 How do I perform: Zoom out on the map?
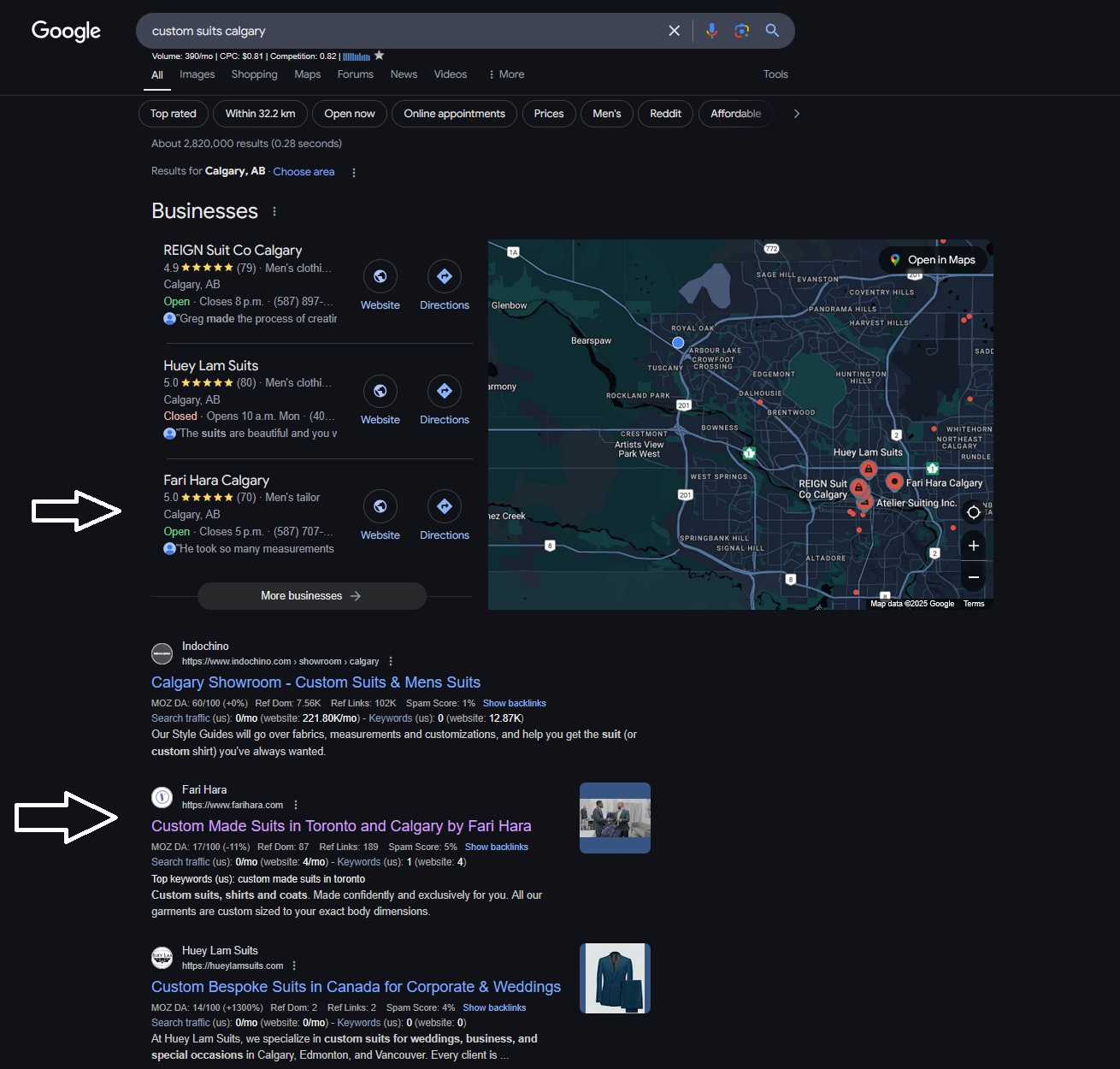(x=973, y=577)
